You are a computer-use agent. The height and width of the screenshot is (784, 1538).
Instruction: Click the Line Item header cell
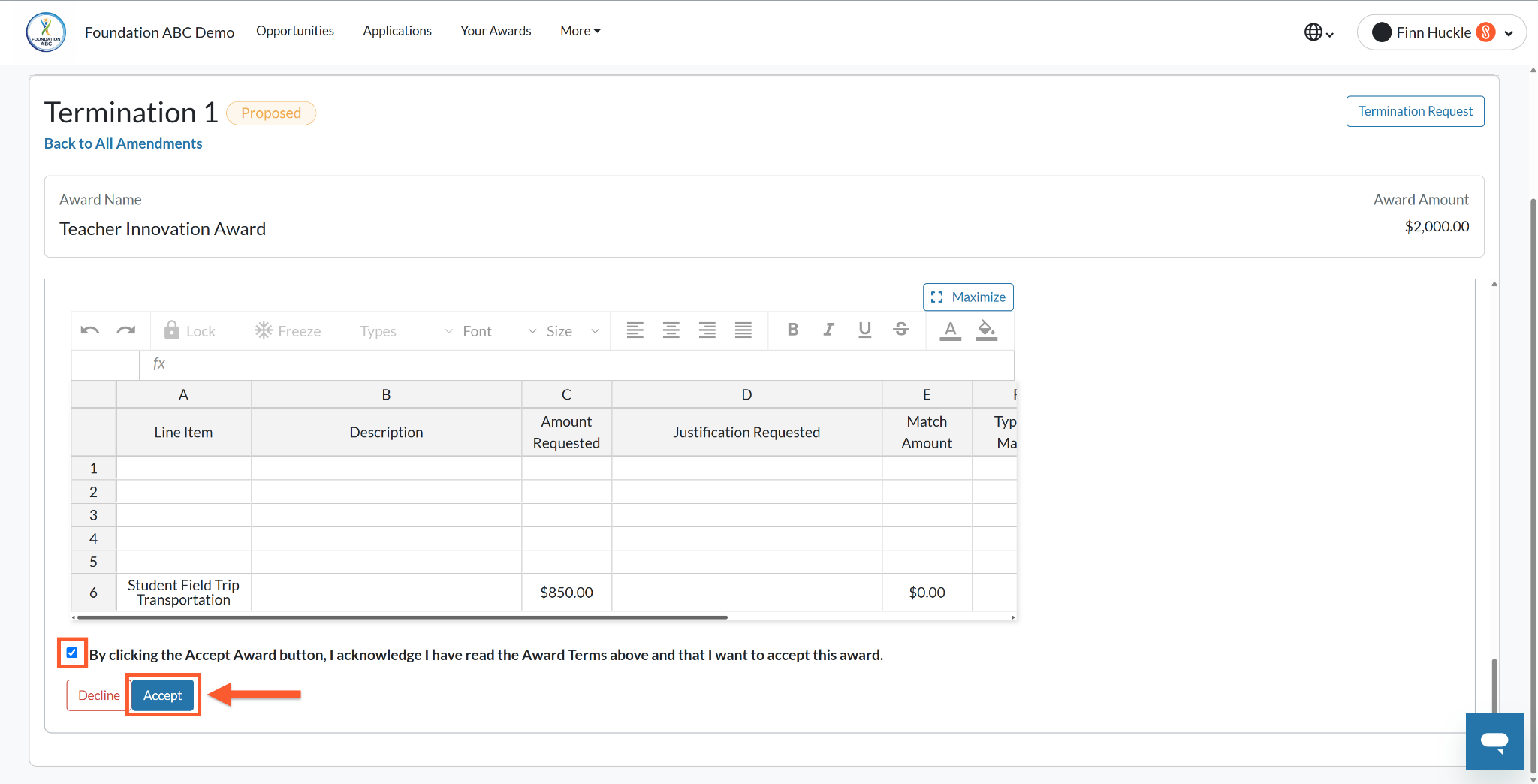(183, 432)
